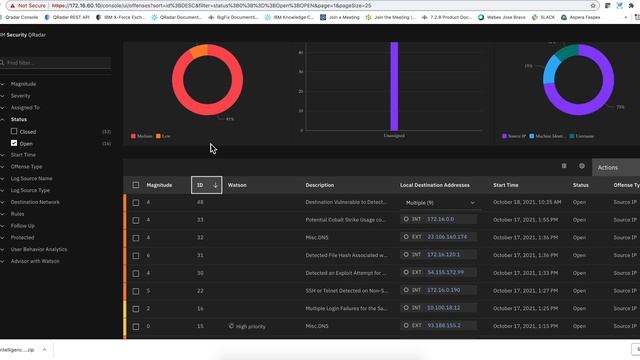Select the checkbox for offense ID 33

tap(136, 220)
